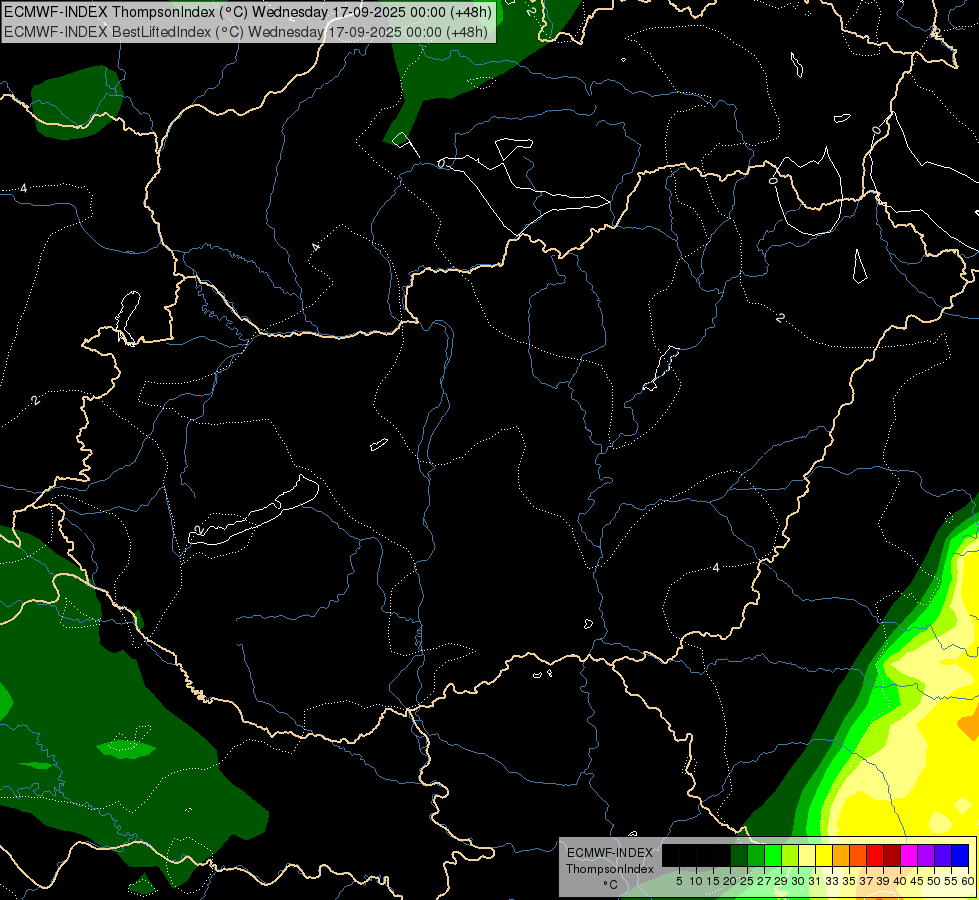Screen dimensions: 979x900
Task: Click the legend scale value '40'
Action: 900,881
